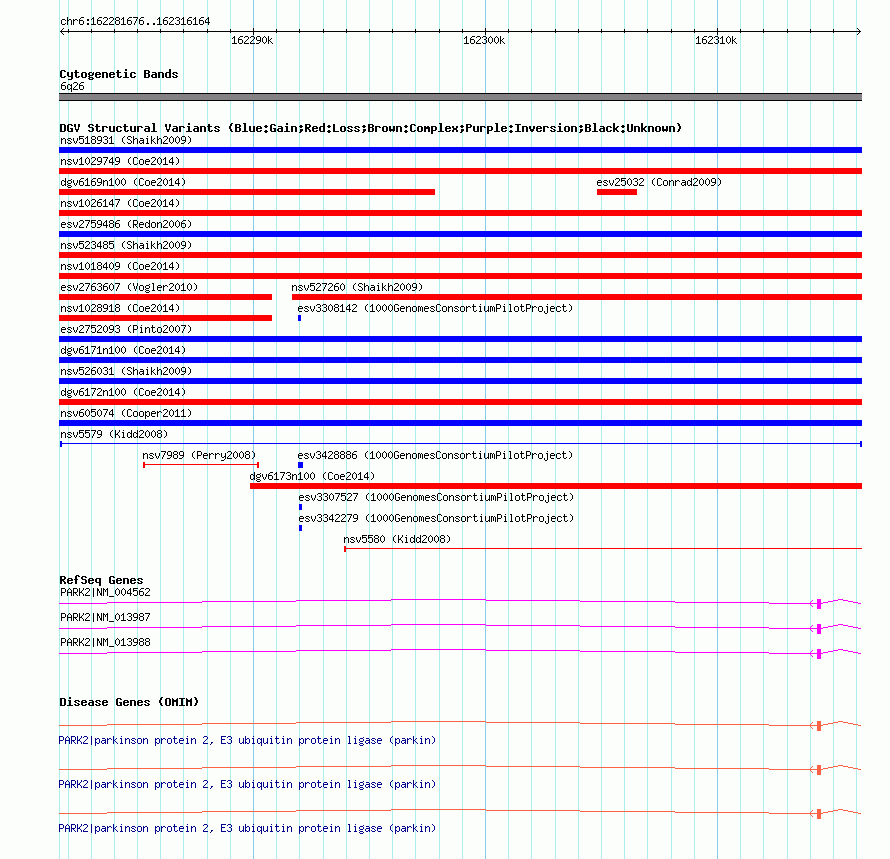Open variant esv2759486 (Redon2006)
Viewport: 890px width, 859px height.
click(x=126, y=224)
